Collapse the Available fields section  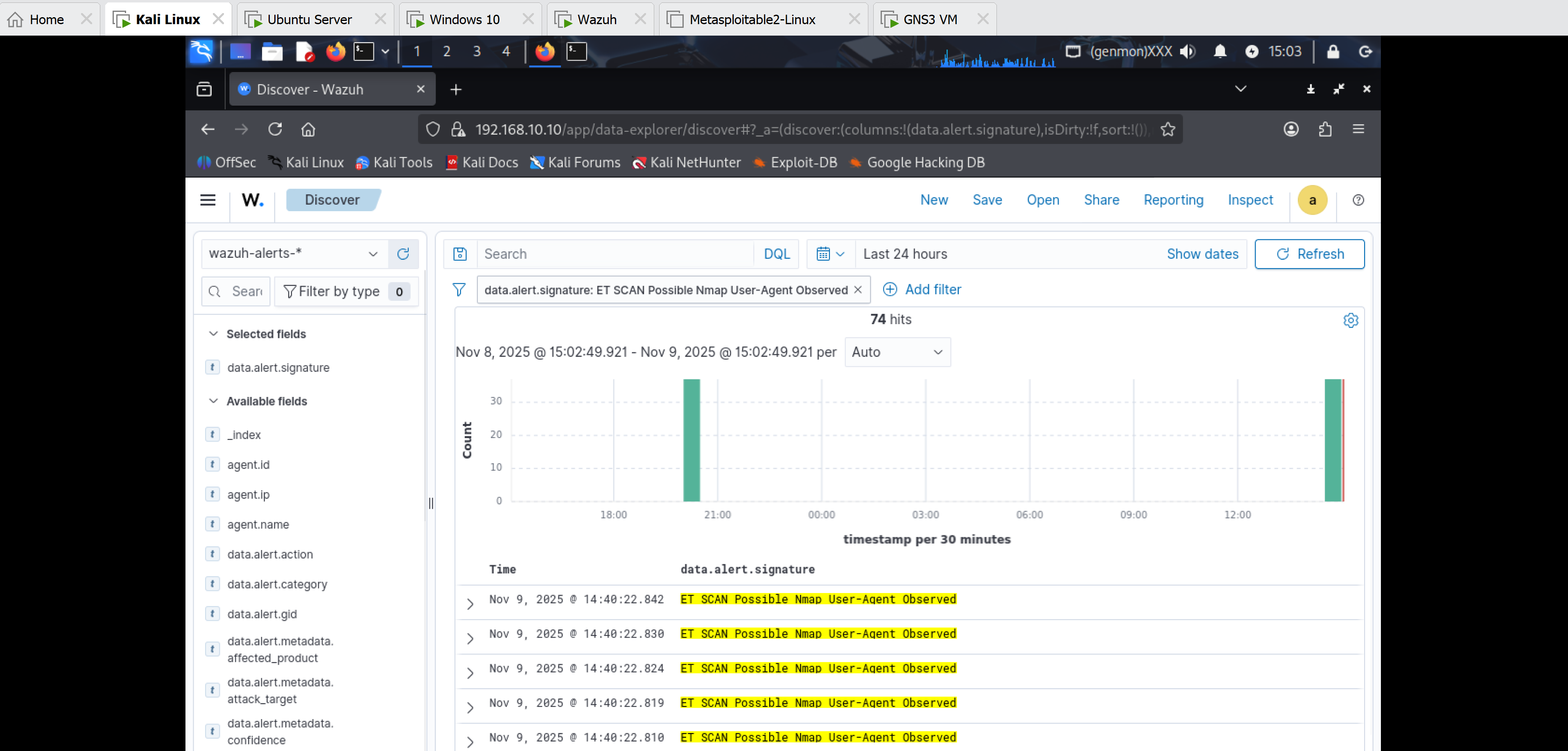coord(213,401)
